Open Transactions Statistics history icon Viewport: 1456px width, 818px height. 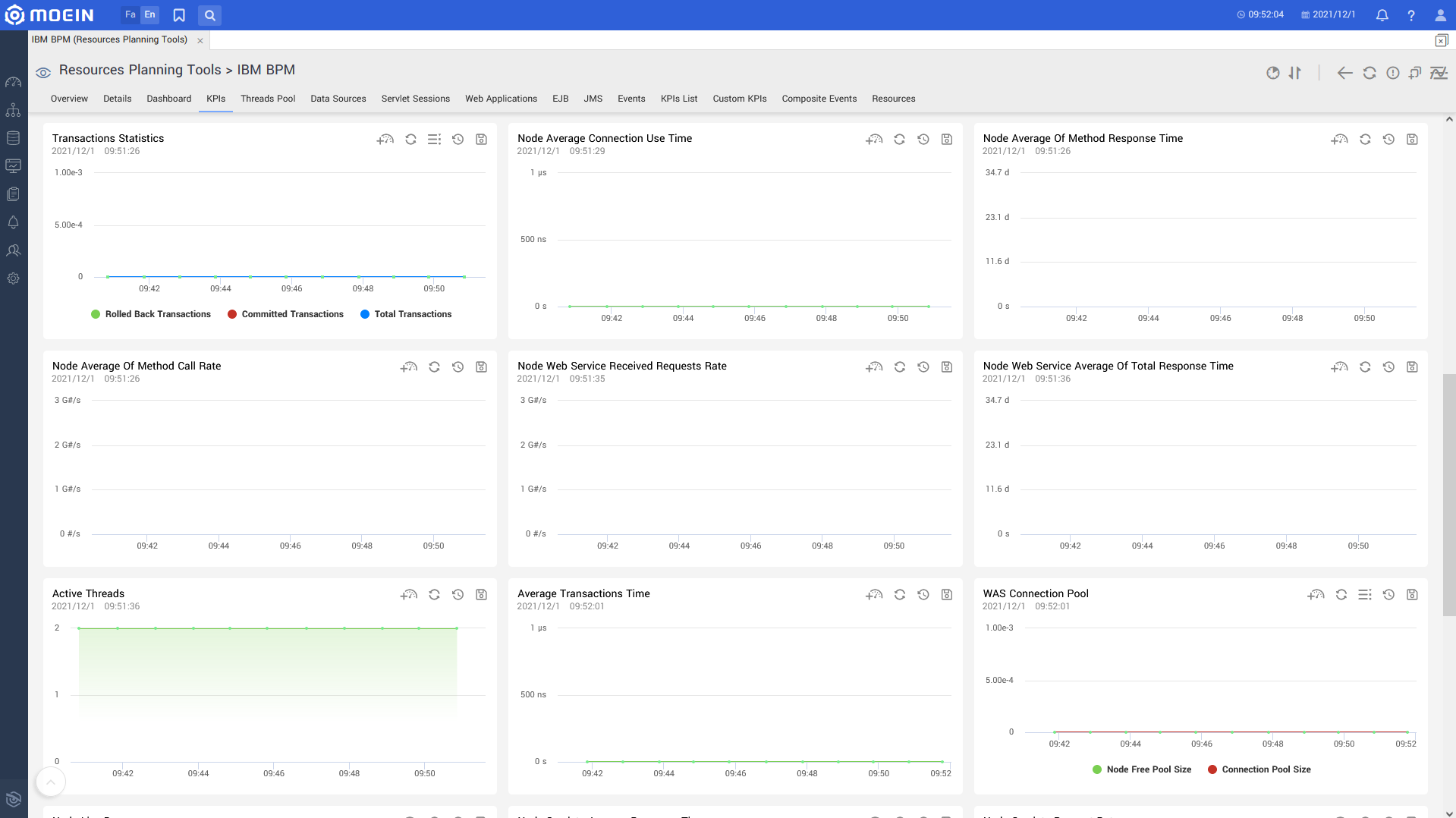(x=458, y=140)
